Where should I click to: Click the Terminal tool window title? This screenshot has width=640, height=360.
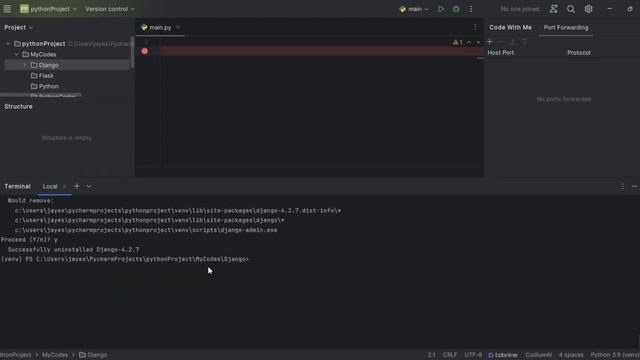[x=18, y=187]
